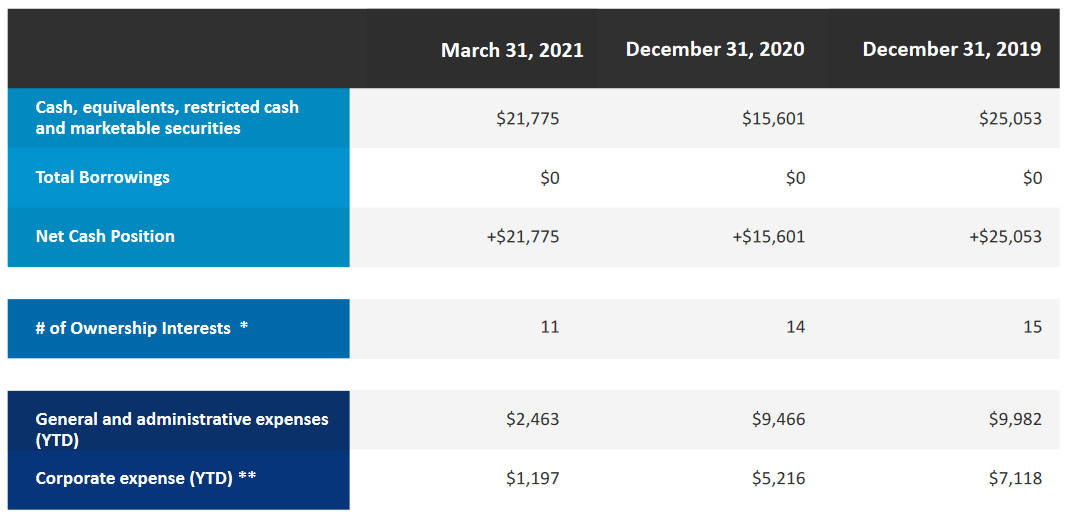This screenshot has height=518, width=1068.
Task: Click the +$21,775 net cash position value
Action: tap(522, 237)
